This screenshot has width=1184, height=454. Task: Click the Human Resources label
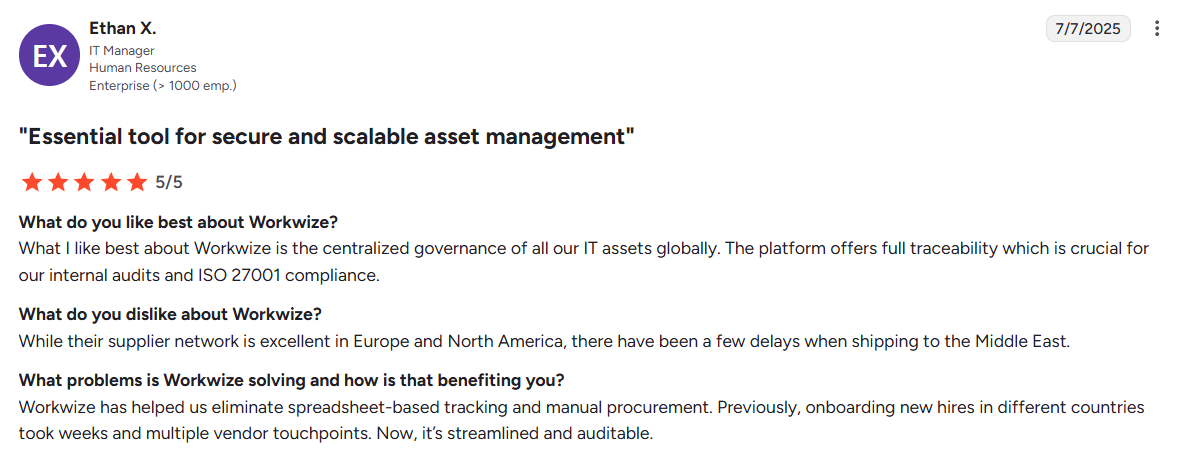[x=143, y=68]
